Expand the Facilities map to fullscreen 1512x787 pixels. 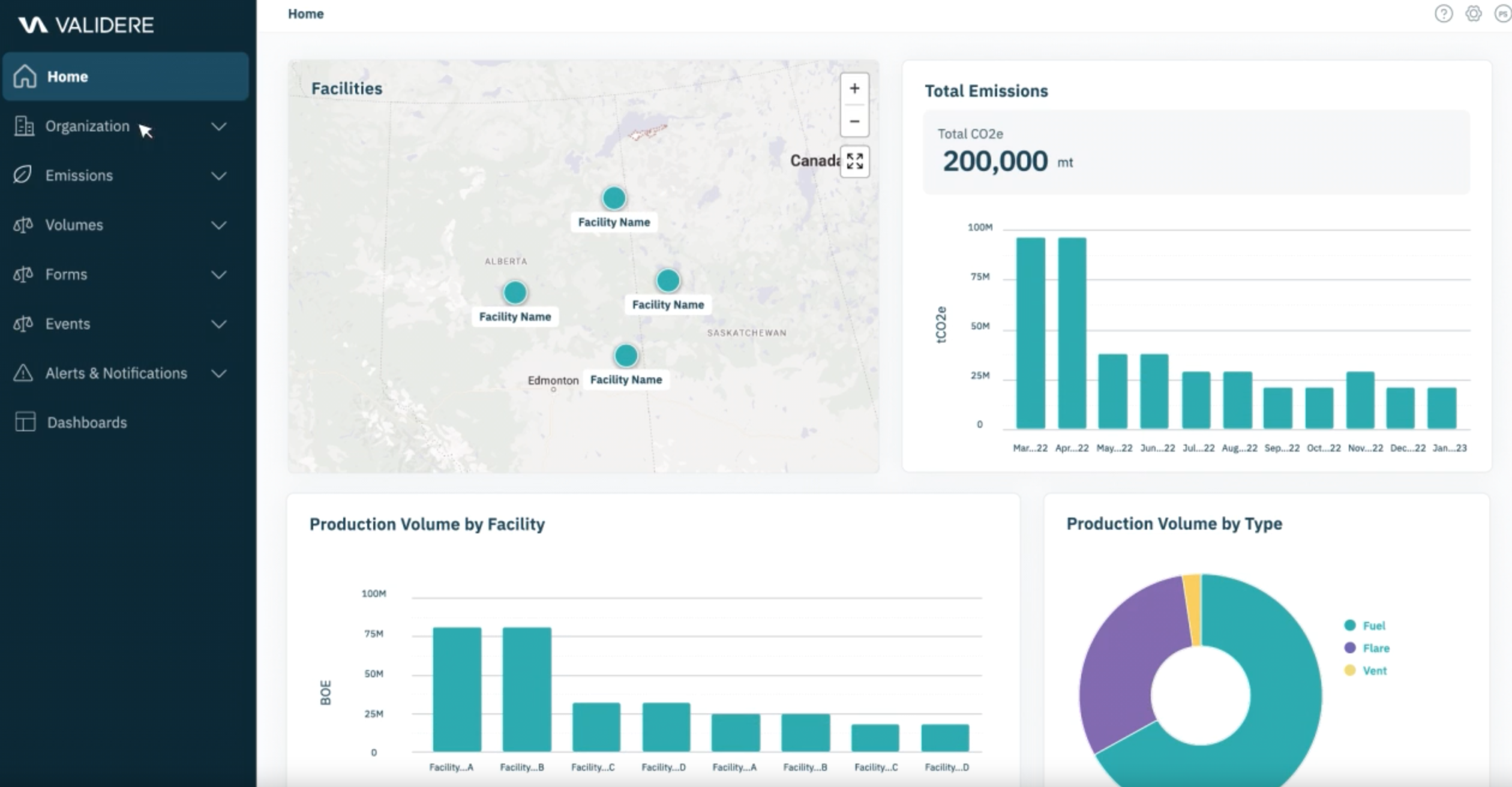click(855, 161)
